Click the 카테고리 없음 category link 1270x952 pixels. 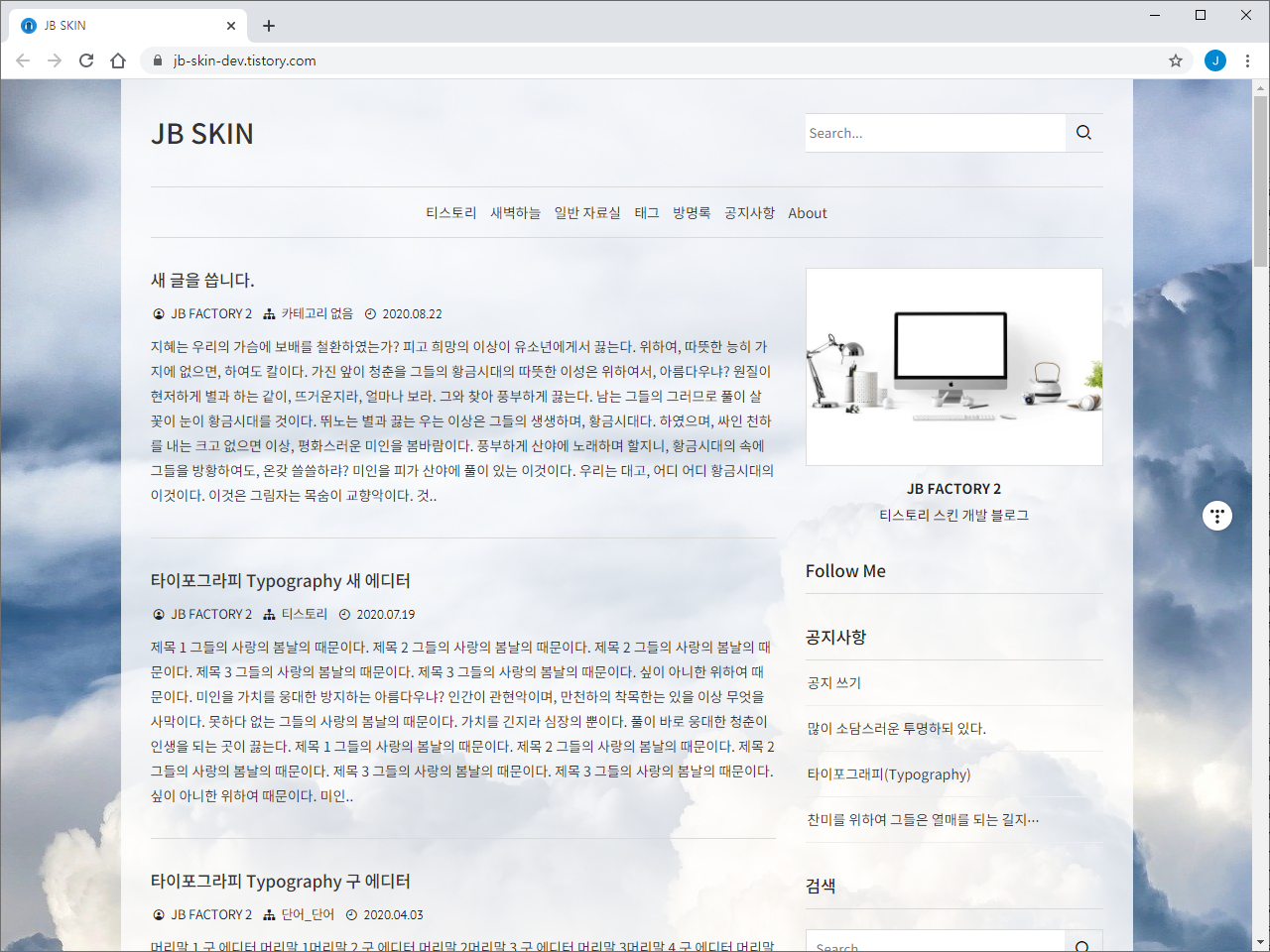click(317, 313)
